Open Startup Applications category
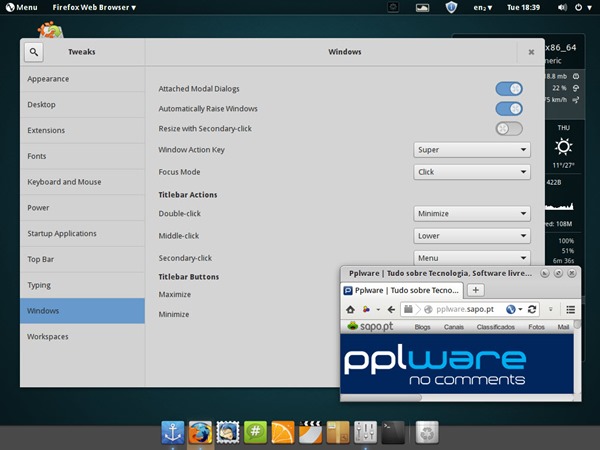The height and width of the screenshot is (450, 600). 82,233
